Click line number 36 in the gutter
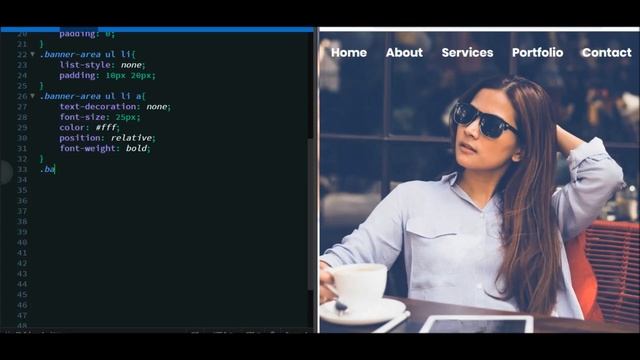Image resolution: width=640 pixels, height=360 pixels. coord(22,200)
